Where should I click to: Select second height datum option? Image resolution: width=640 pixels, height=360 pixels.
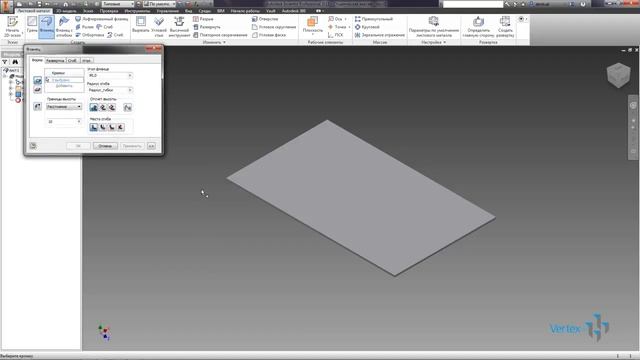[103, 107]
